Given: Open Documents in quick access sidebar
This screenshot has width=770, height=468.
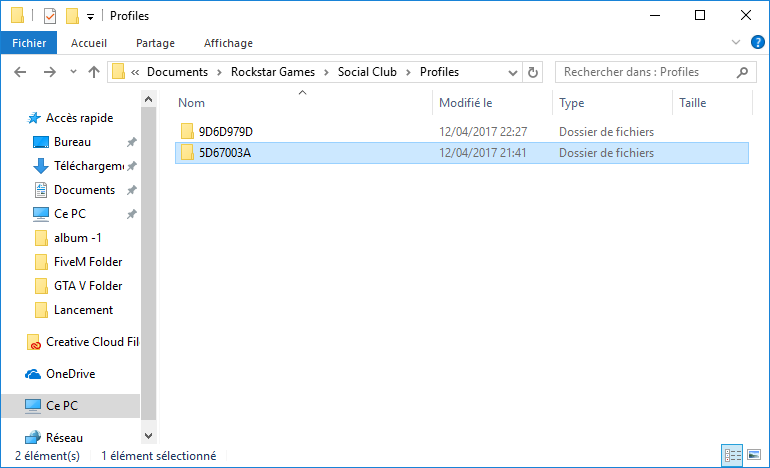Looking at the screenshot, I should (84, 190).
